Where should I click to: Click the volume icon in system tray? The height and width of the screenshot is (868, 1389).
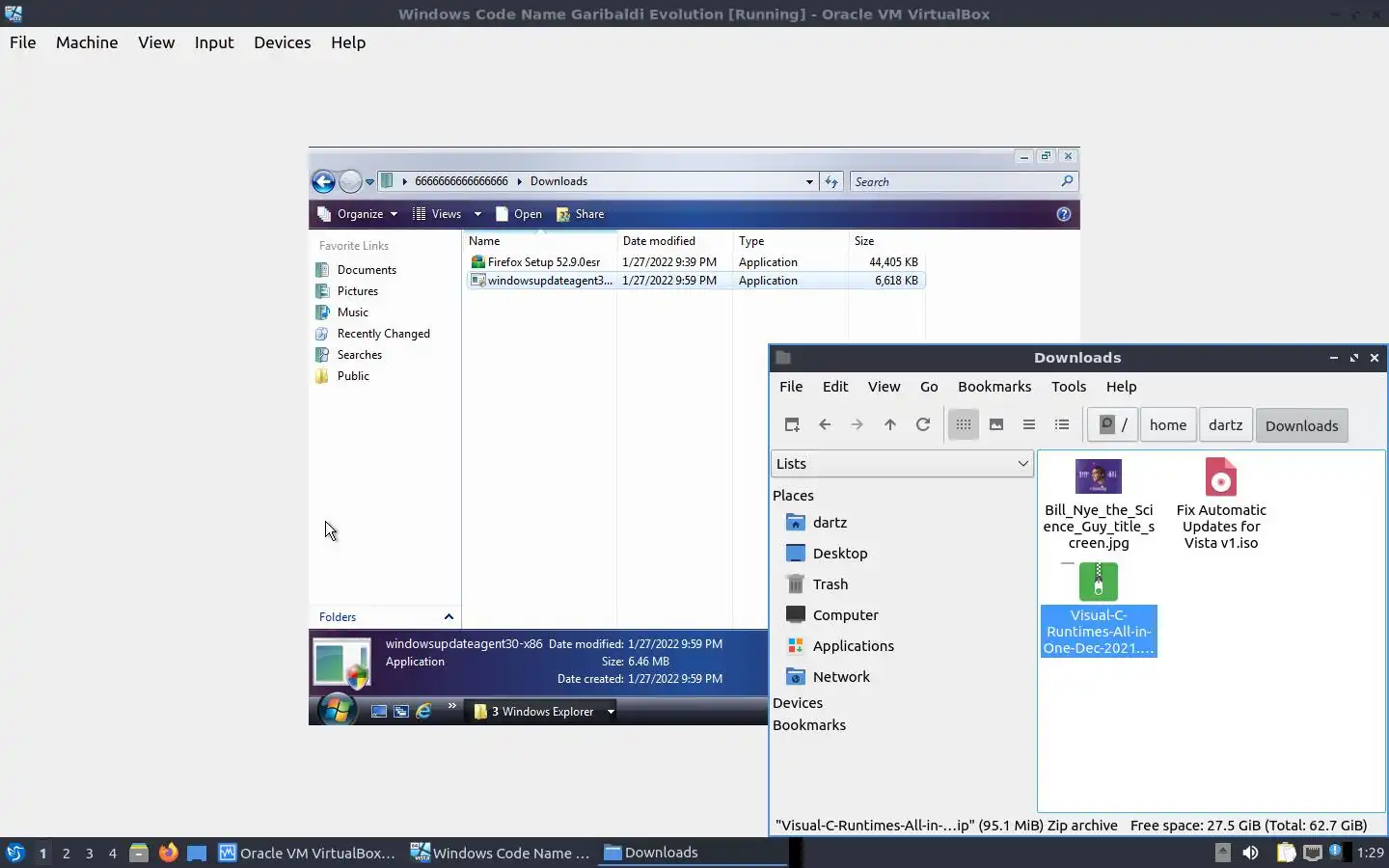click(x=1250, y=853)
